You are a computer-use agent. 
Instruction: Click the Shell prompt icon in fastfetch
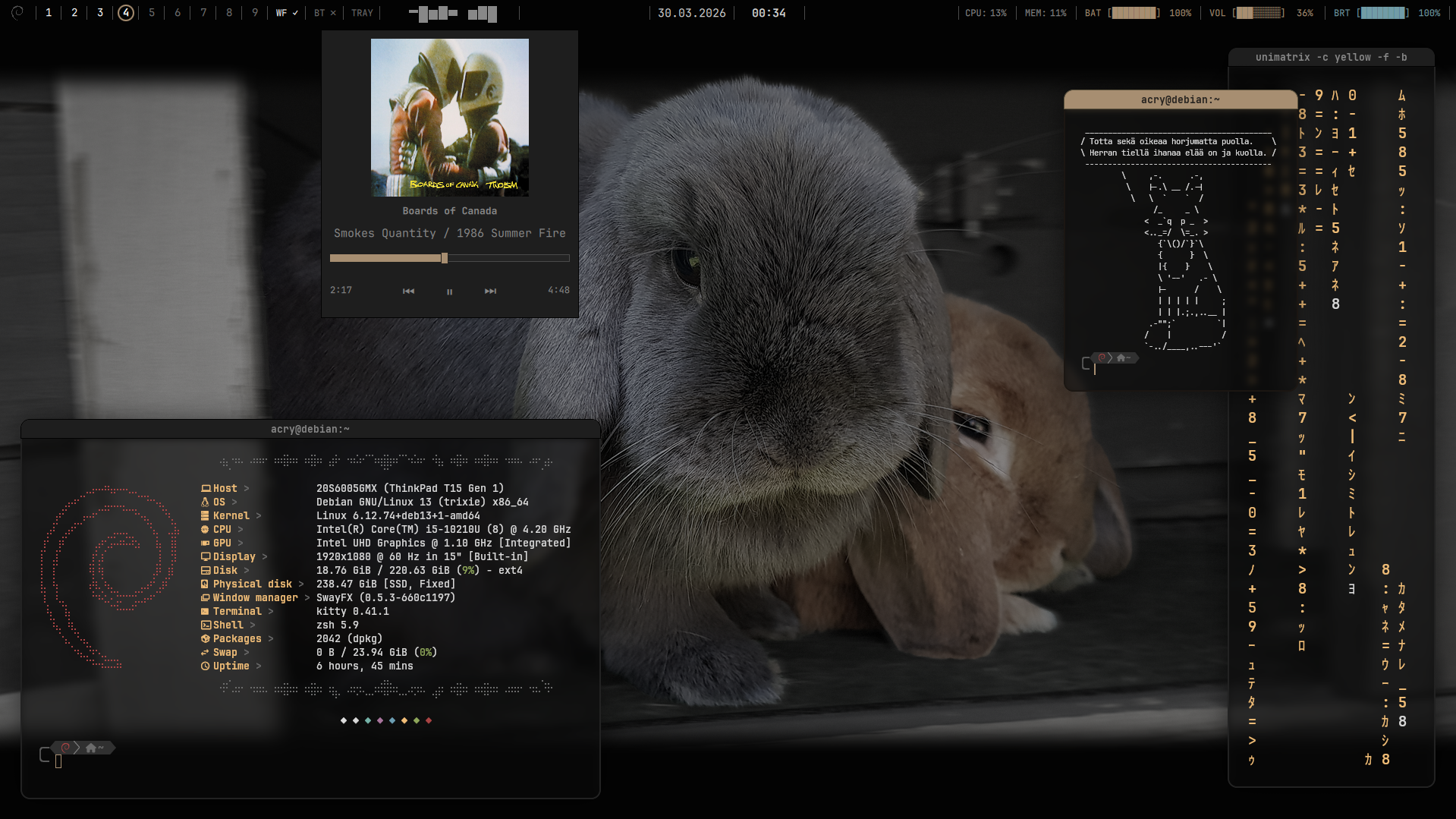205,625
